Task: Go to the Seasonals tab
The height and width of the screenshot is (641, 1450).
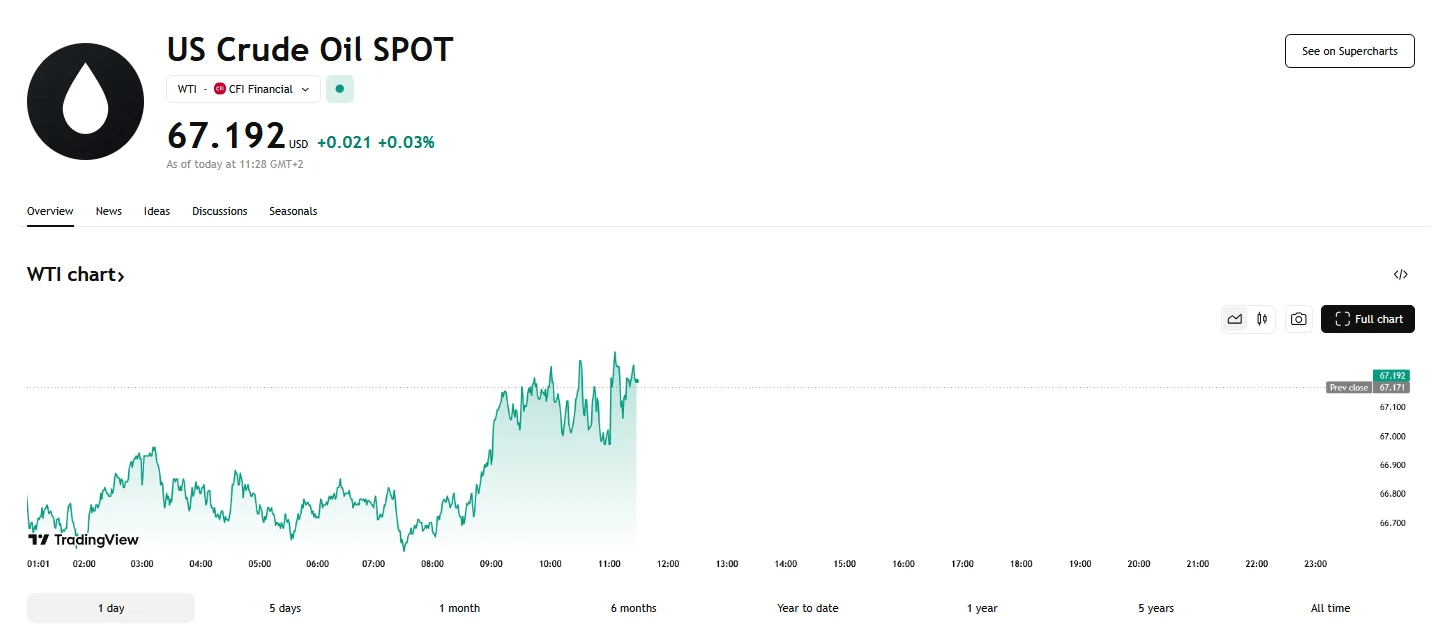Action: click(293, 211)
